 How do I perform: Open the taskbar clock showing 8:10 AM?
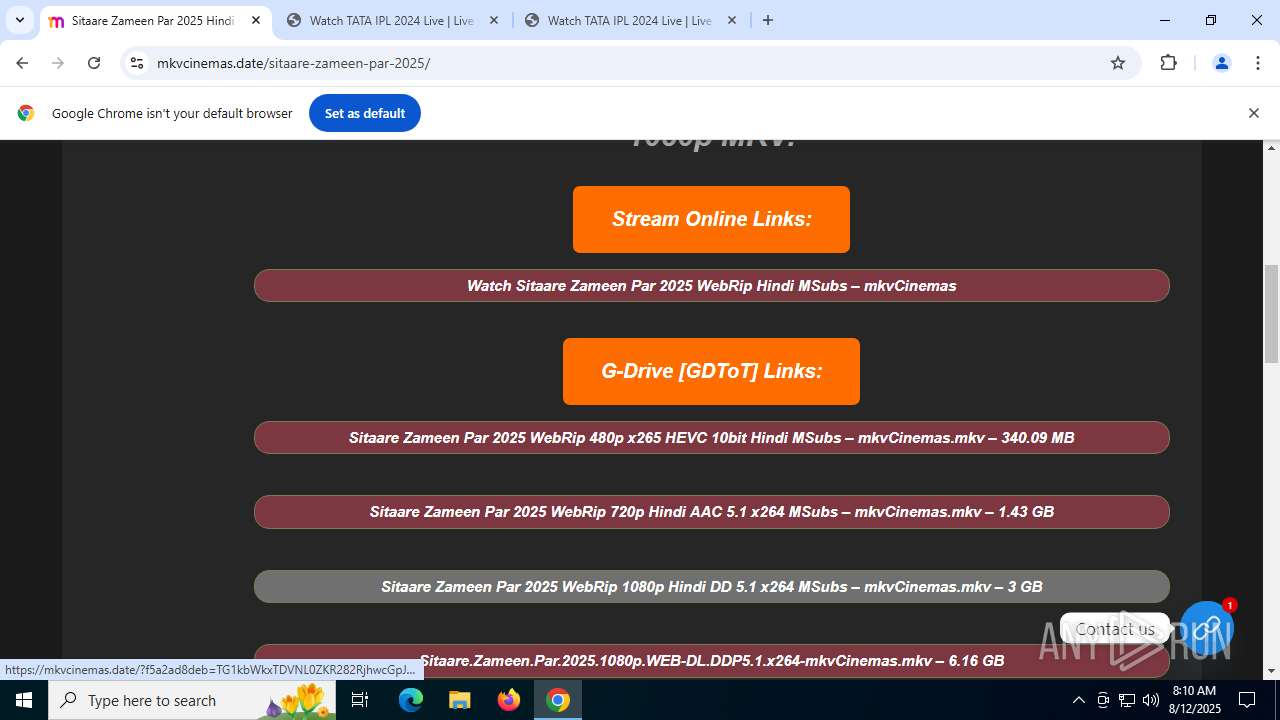pos(1194,700)
